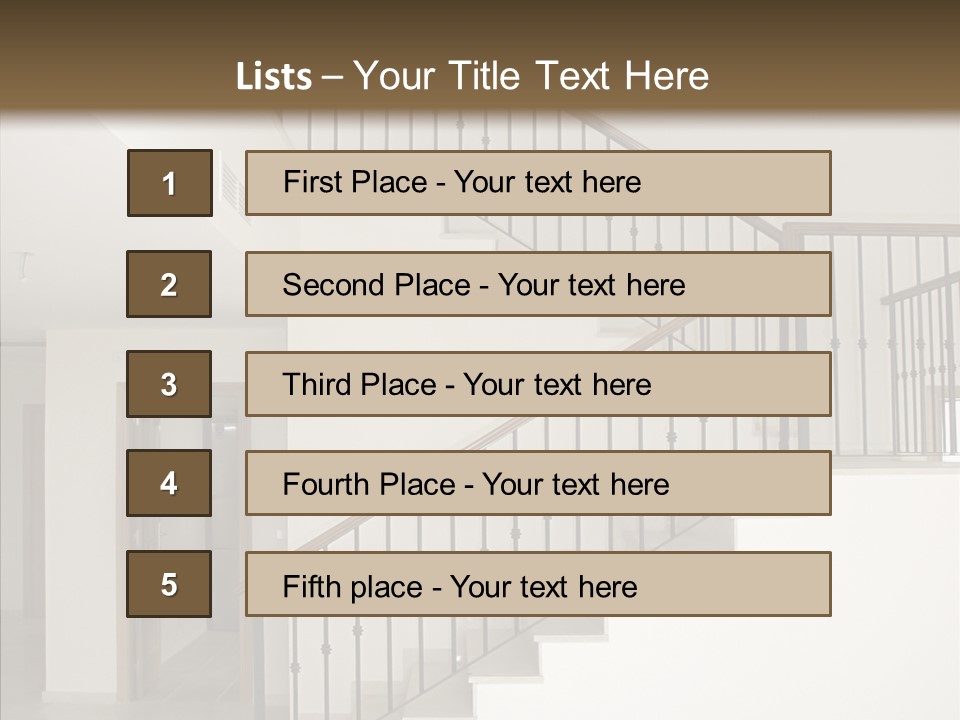Click words 'Your text here' in First Place bar
Image resolution: width=960 pixels, height=720 pixels.
point(547,182)
